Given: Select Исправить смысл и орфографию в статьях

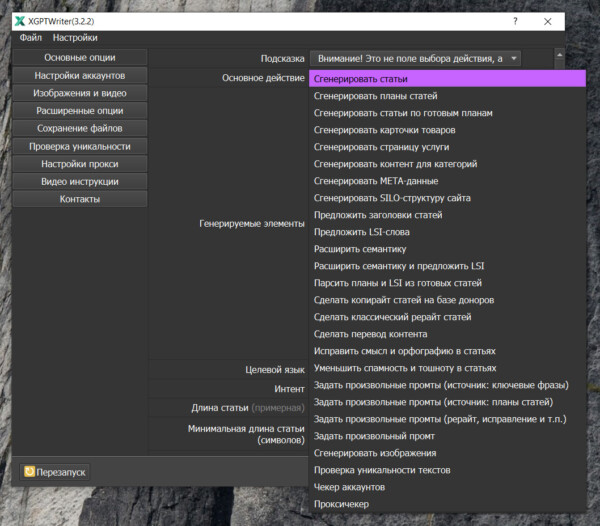Looking at the screenshot, I should point(447,351).
